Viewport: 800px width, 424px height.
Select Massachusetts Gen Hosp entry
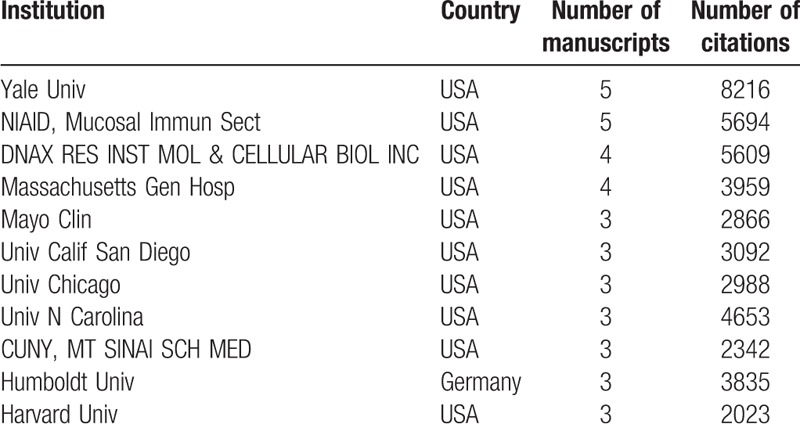click(117, 187)
